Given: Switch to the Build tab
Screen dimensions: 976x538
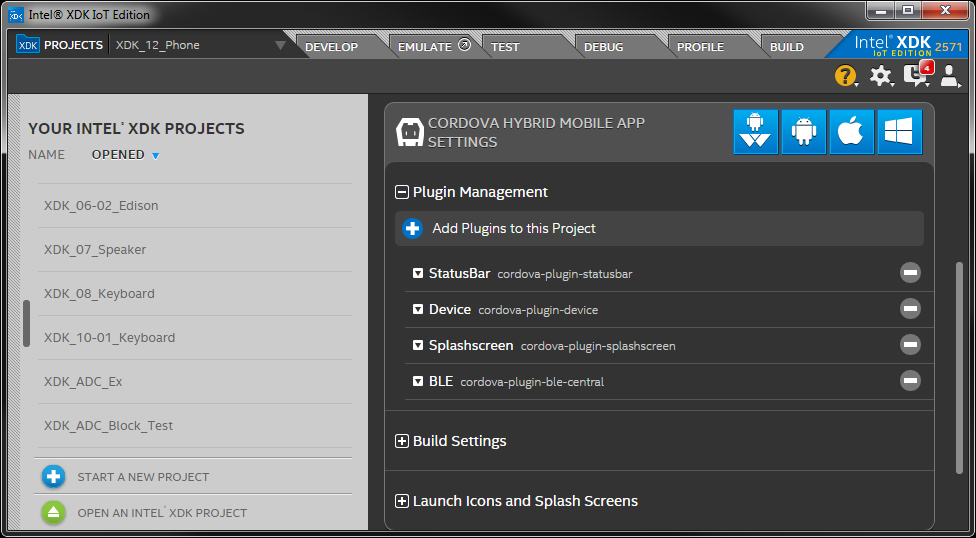Looking at the screenshot, I should 787,47.
